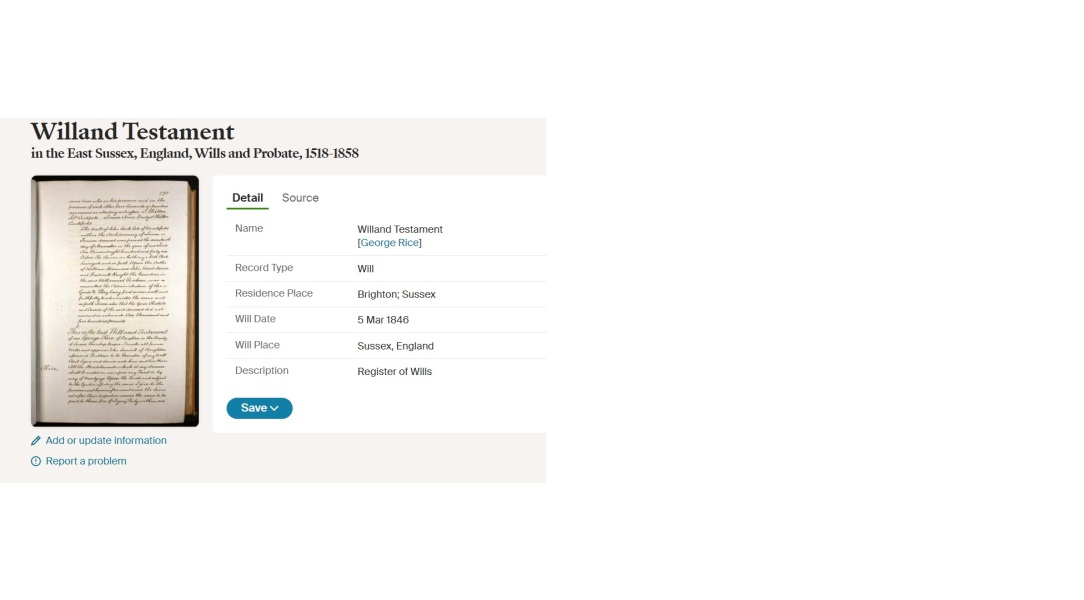1084x600 pixels.
Task: Click the Report a problem link
Action: pyautogui.click(x=85, y=460)
